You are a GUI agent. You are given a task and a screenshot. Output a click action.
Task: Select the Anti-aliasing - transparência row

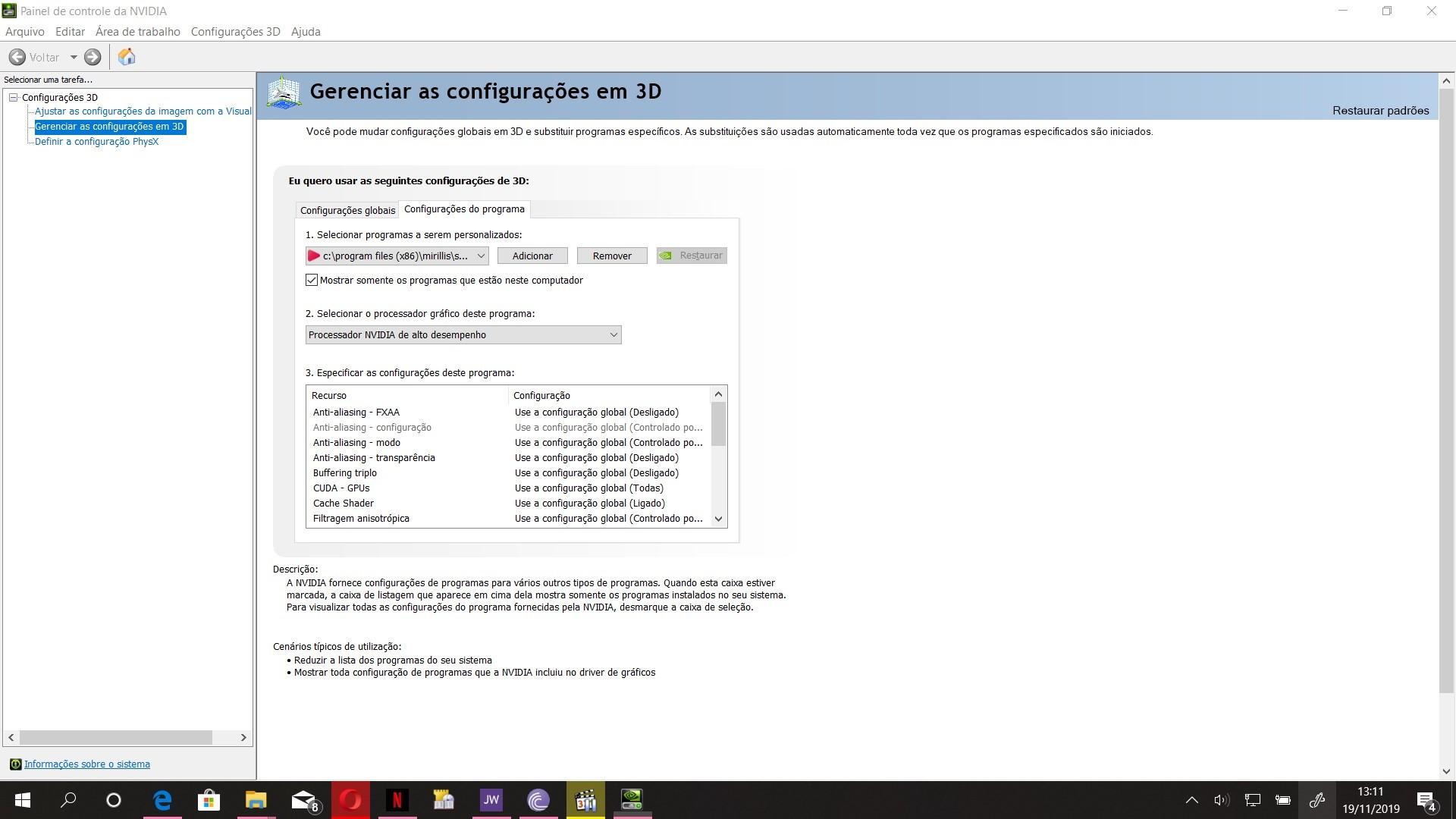click(508, 458)
